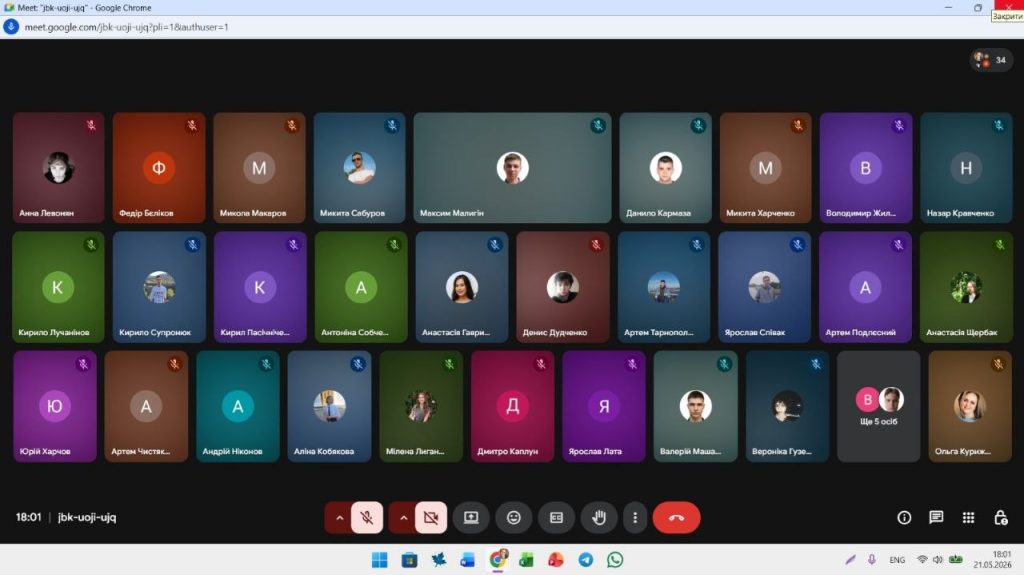
Task: Click Кирило Лучанінов muted mic icon
Action: pos(91,245)
